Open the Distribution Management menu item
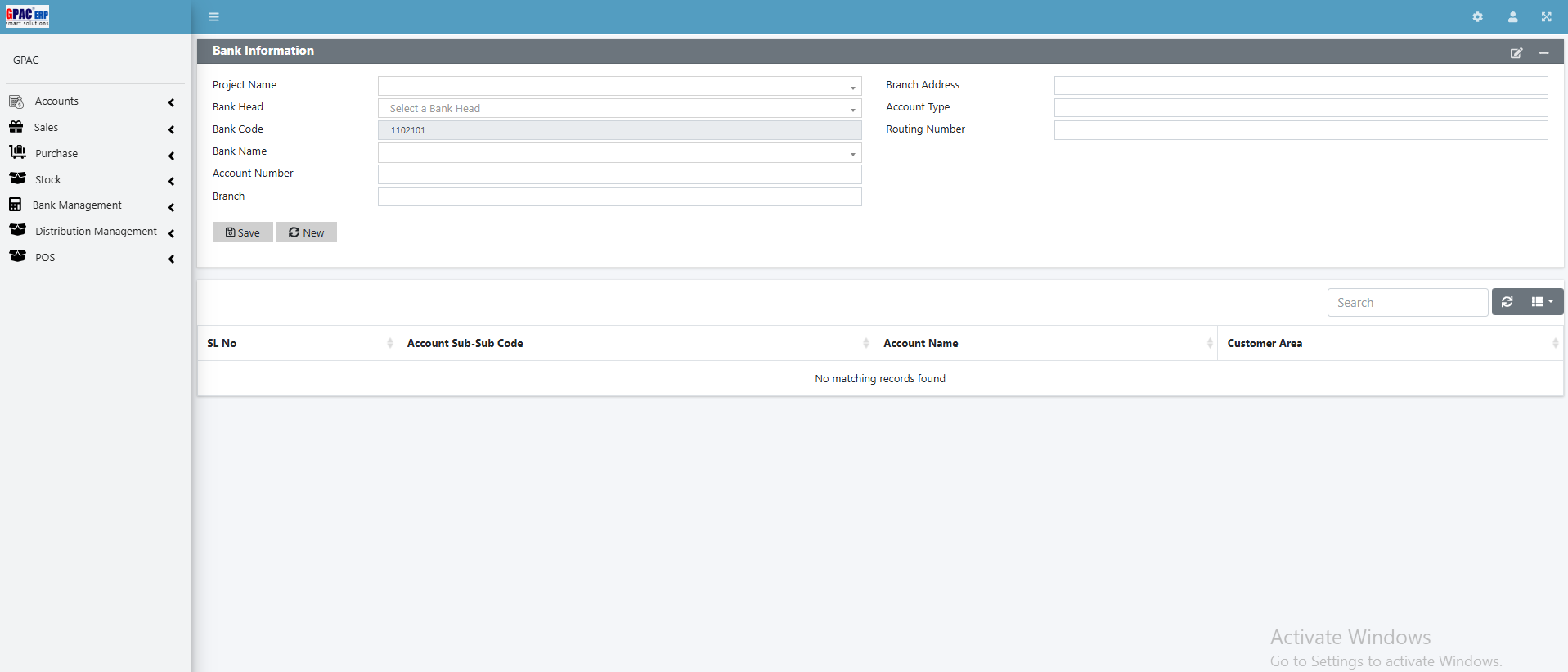1568x672 pixels. [96, 232]
